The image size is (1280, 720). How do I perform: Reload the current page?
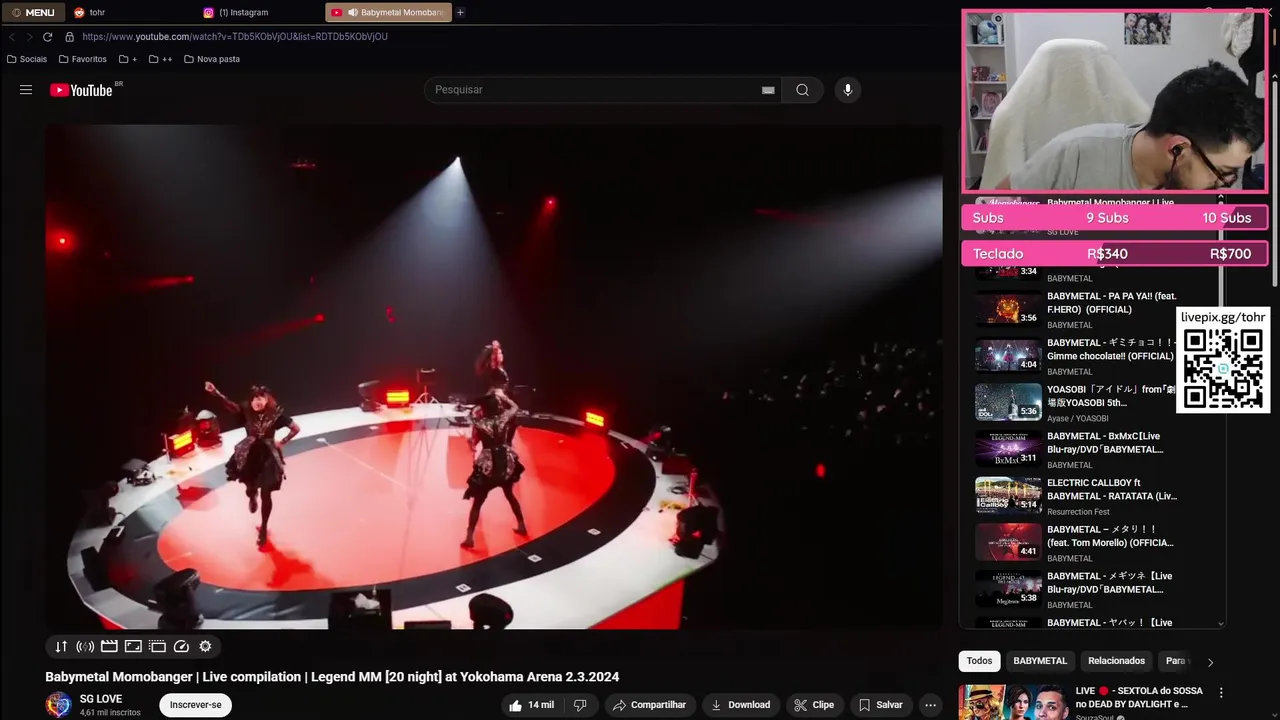click(47, 37)
